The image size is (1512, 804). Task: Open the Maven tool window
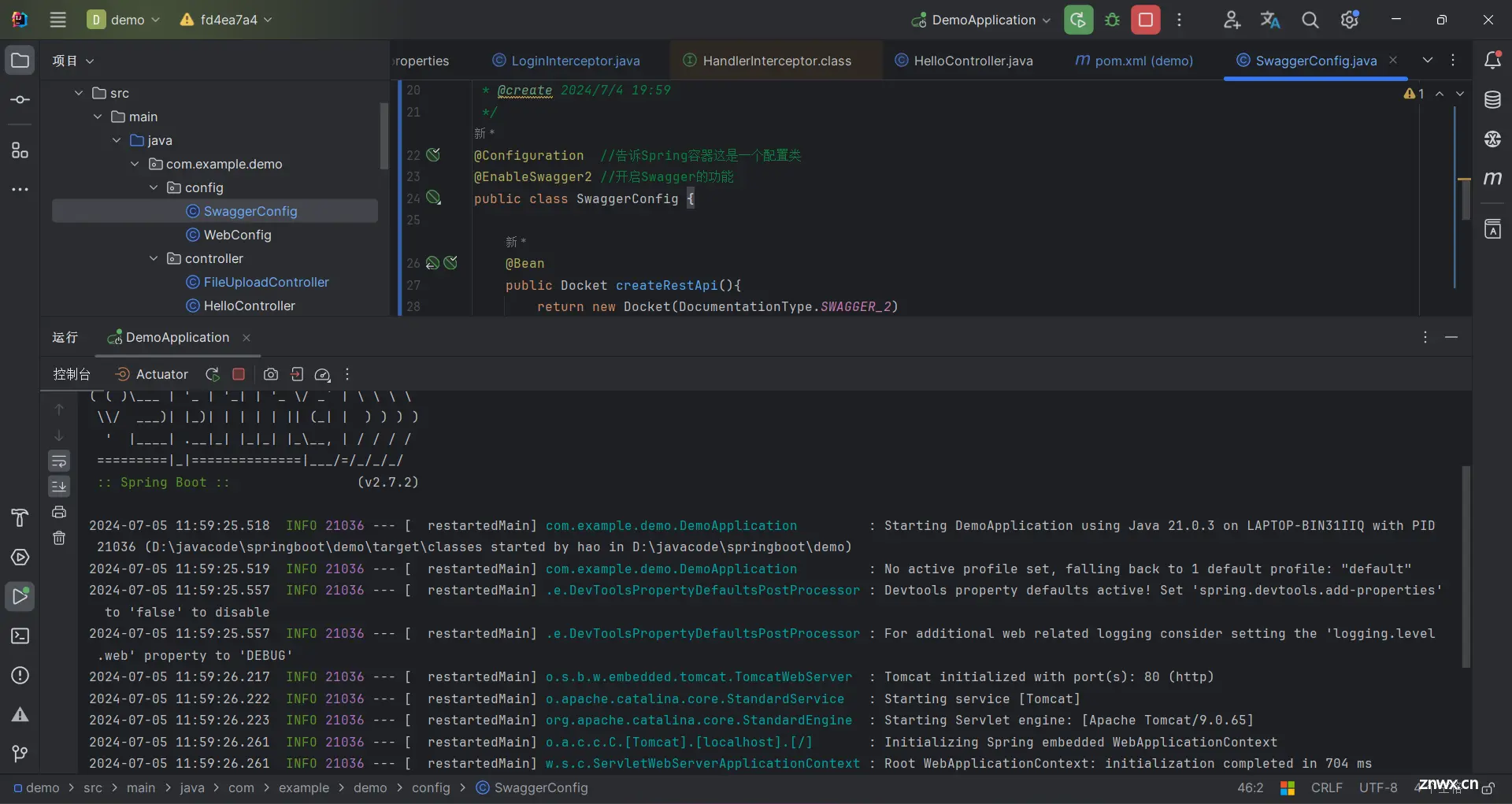click(1492, 179)
